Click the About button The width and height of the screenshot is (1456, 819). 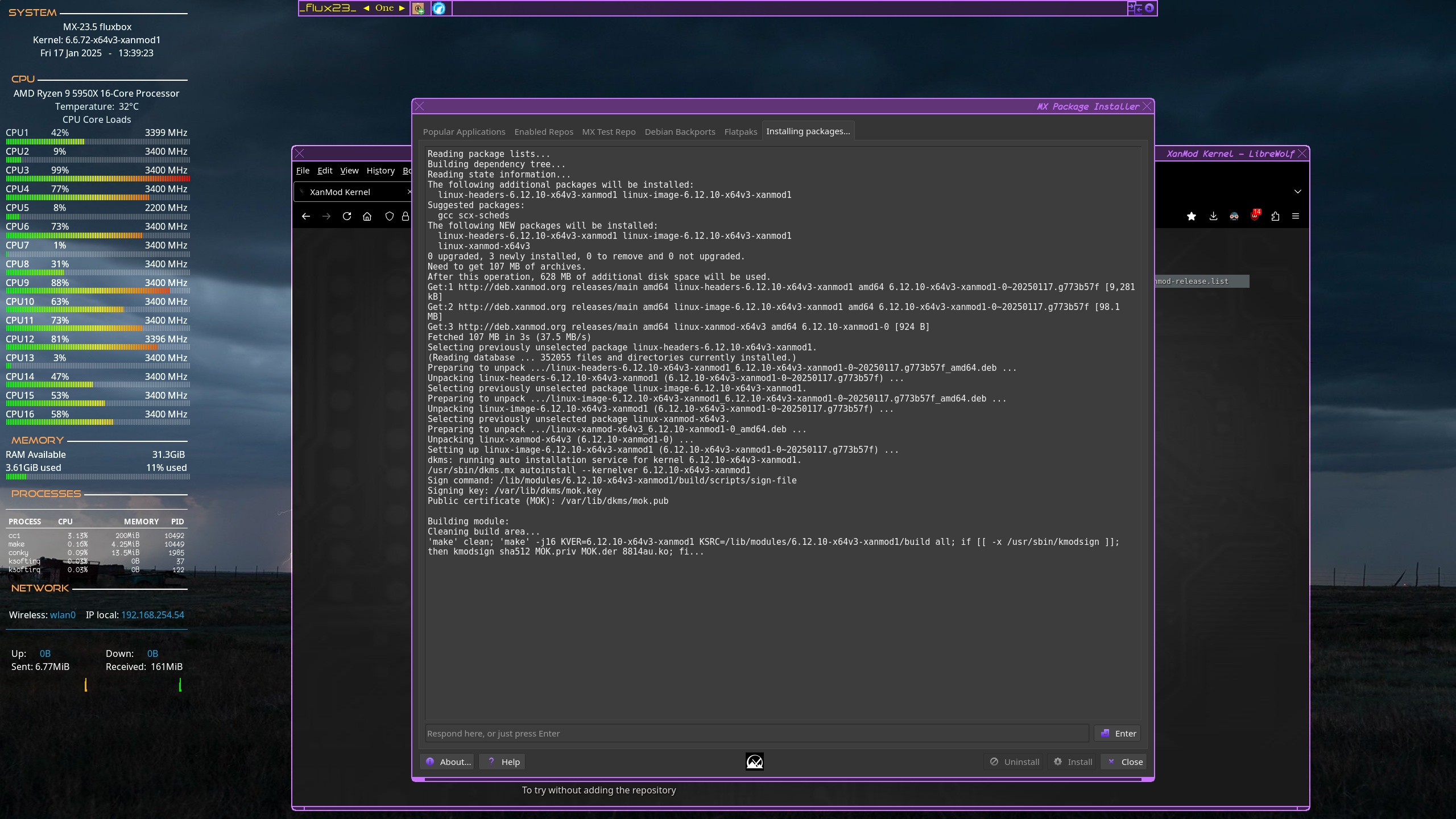[448, 762]
